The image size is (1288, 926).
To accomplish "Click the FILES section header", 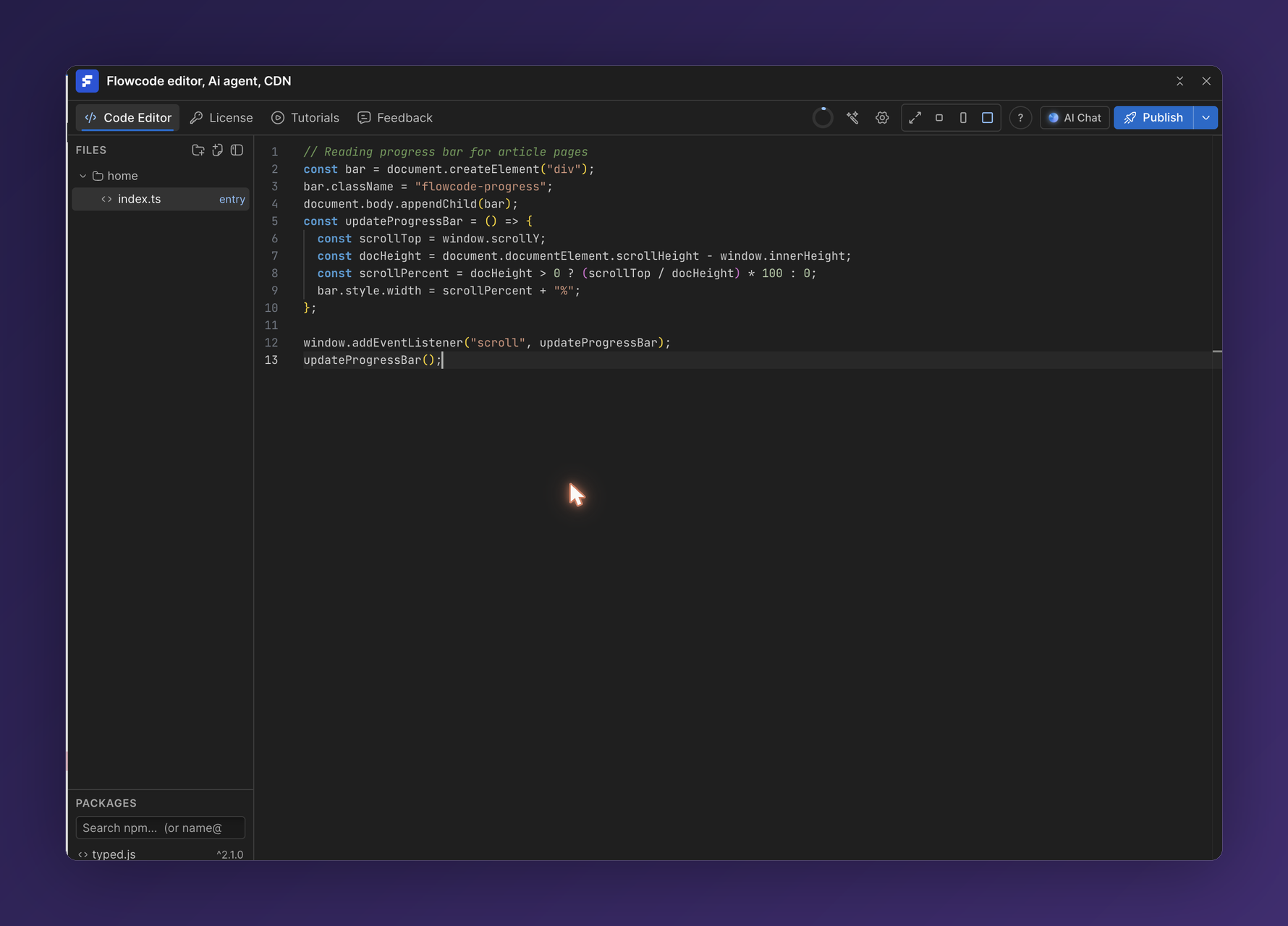I will tap(91, 150).
